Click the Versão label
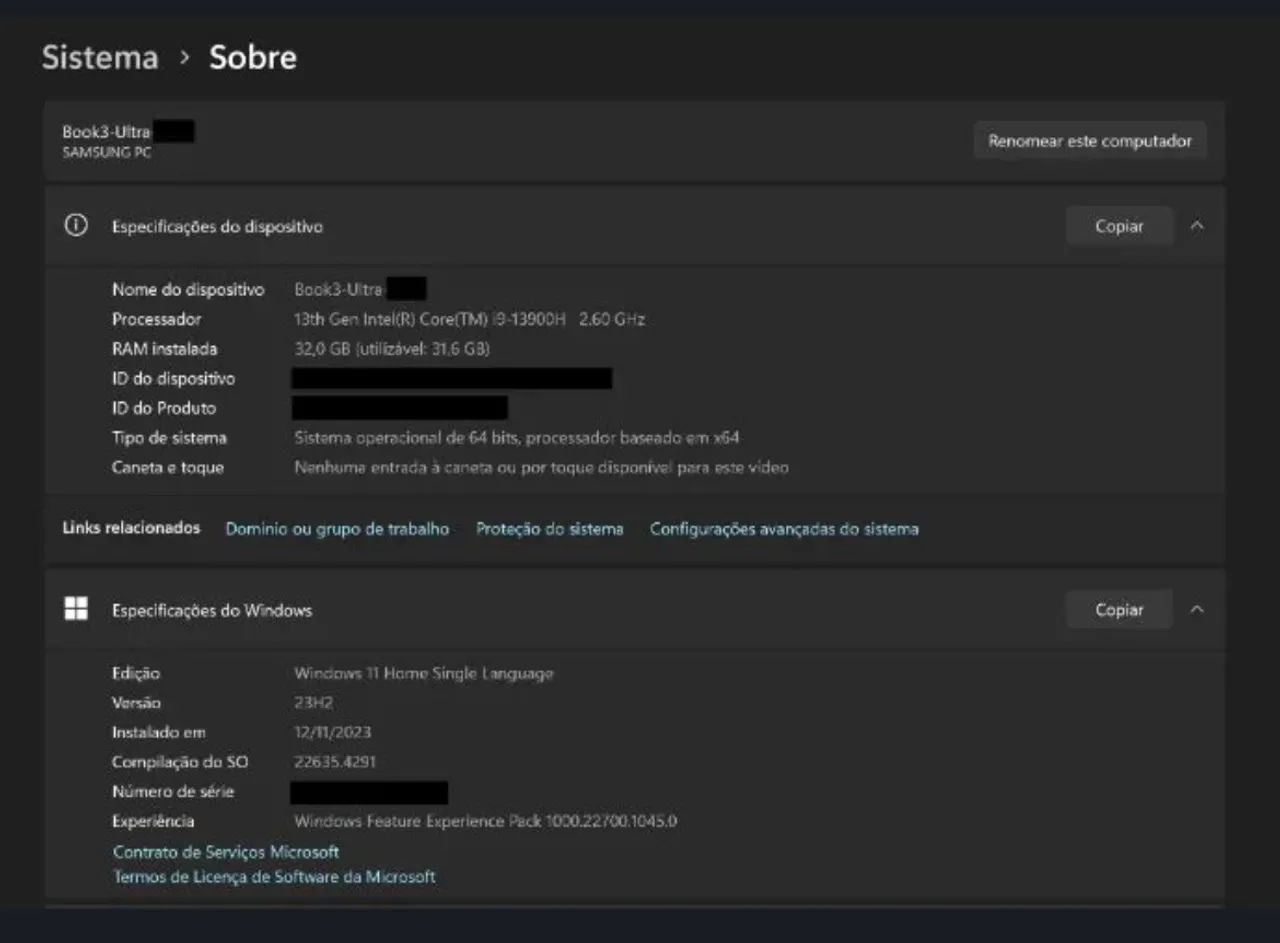The width and height of the screenshot is (1280, 943). coord(136,703)
